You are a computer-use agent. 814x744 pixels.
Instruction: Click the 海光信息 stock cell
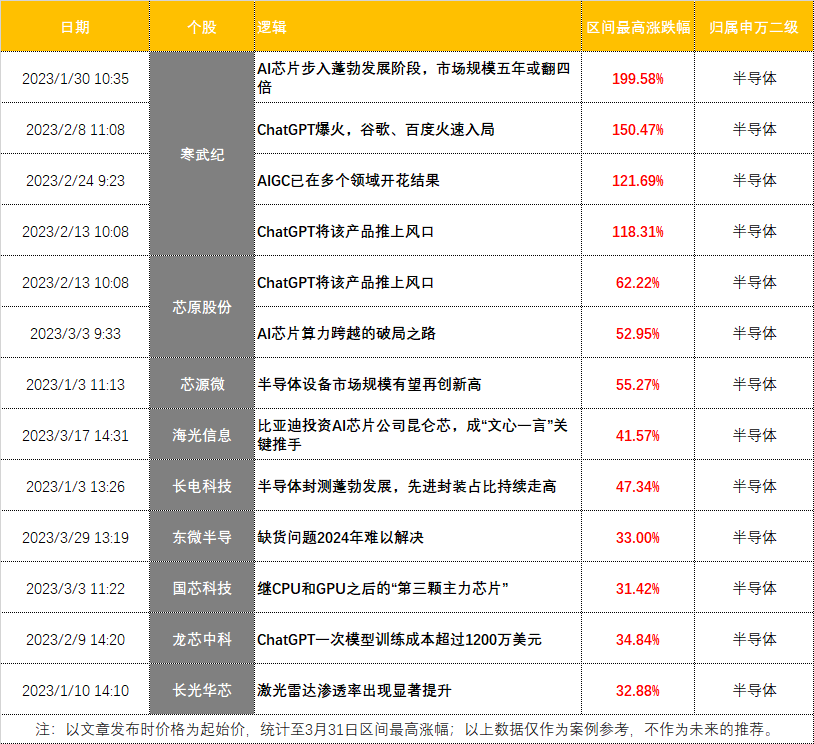202,435
